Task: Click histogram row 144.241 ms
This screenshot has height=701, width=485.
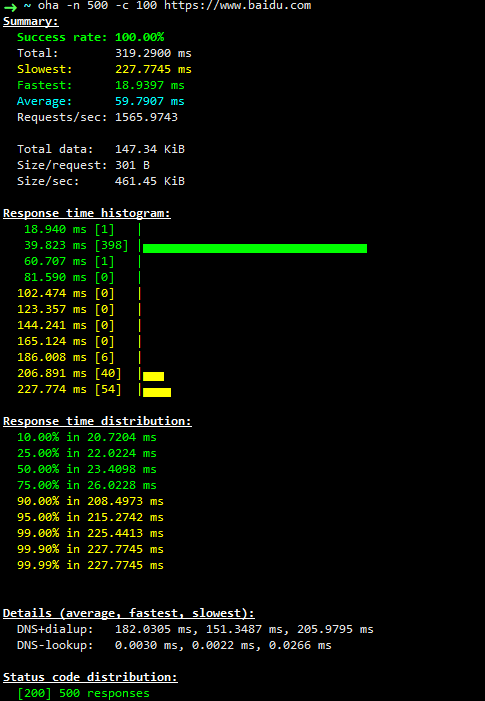Action: (79, 325)
